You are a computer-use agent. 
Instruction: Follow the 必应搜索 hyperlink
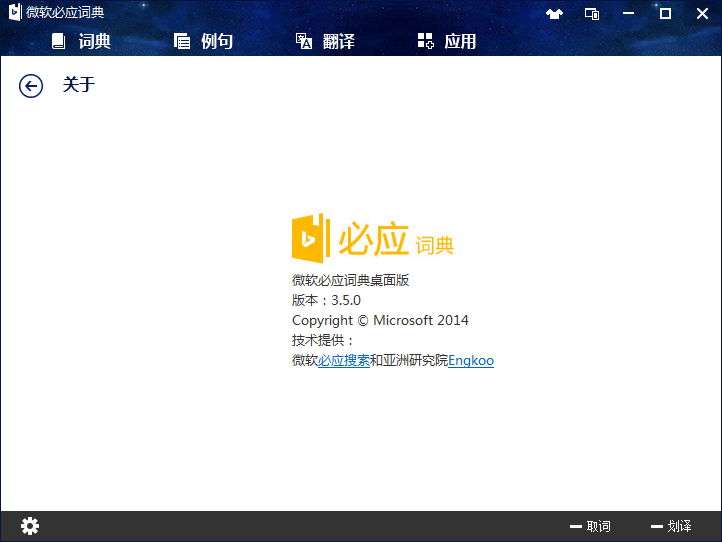(344, 360)
